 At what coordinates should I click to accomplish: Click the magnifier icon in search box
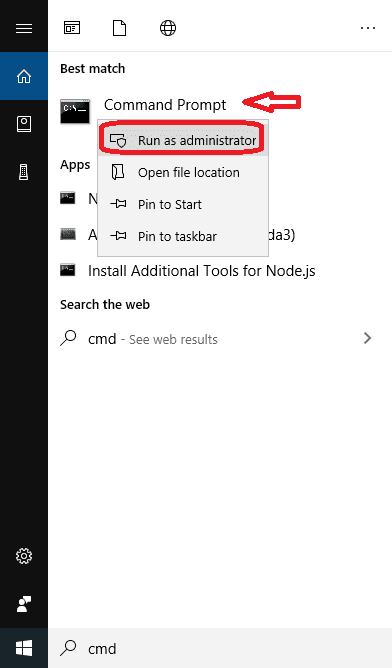pos(68,648)
